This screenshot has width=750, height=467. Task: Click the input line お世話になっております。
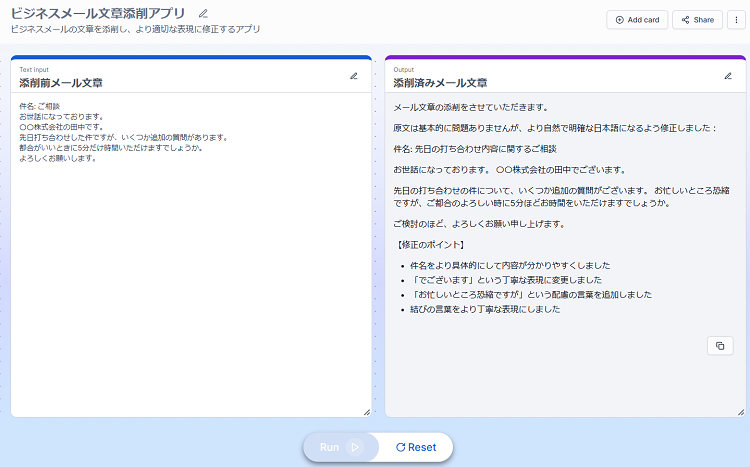(61, 117)
